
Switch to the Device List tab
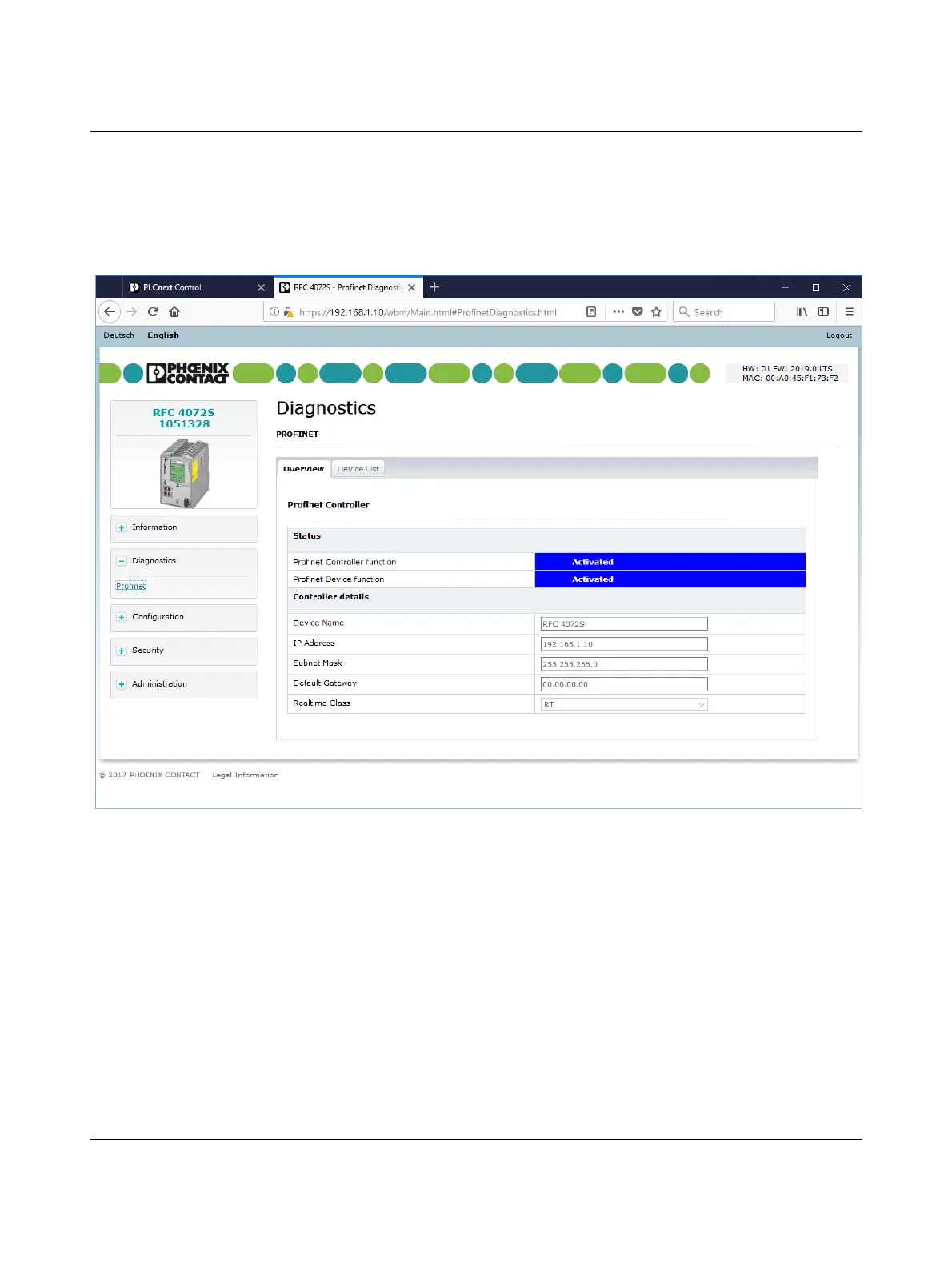coord(358,469)
